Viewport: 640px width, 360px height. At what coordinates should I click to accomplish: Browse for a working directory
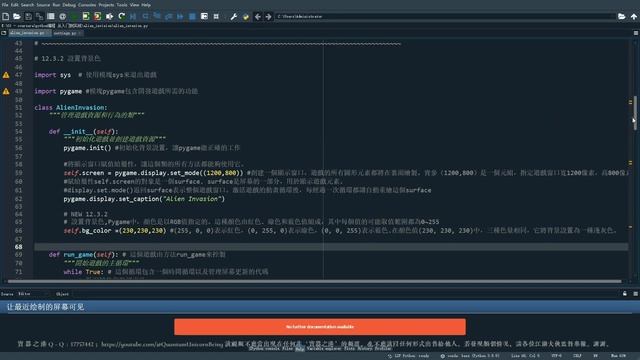[622, 16]
